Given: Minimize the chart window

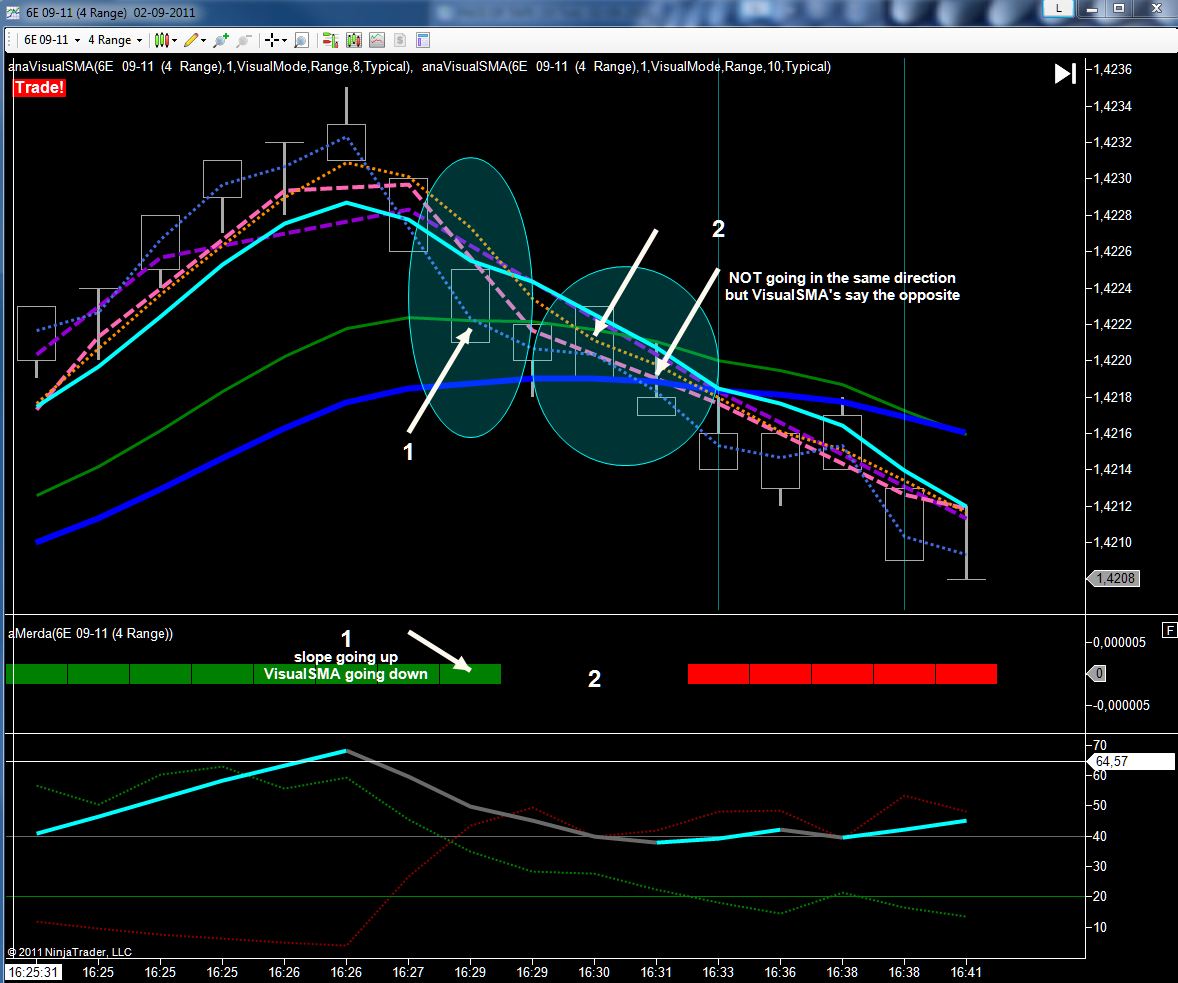Looking at the screenshot, I should pyautogui.click(x=1092, y=8).
